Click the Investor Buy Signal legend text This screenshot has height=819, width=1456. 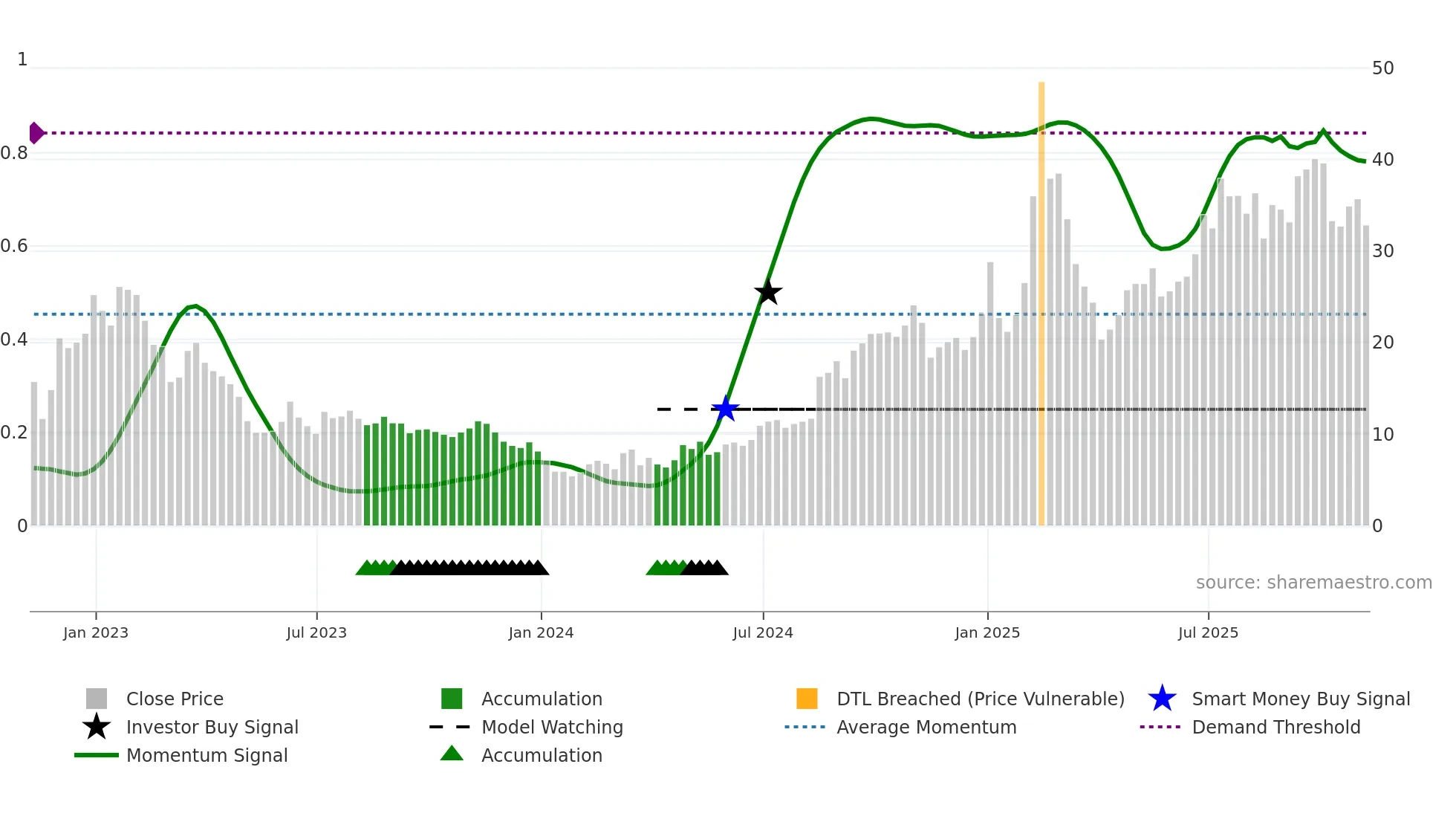coord(212,727)
